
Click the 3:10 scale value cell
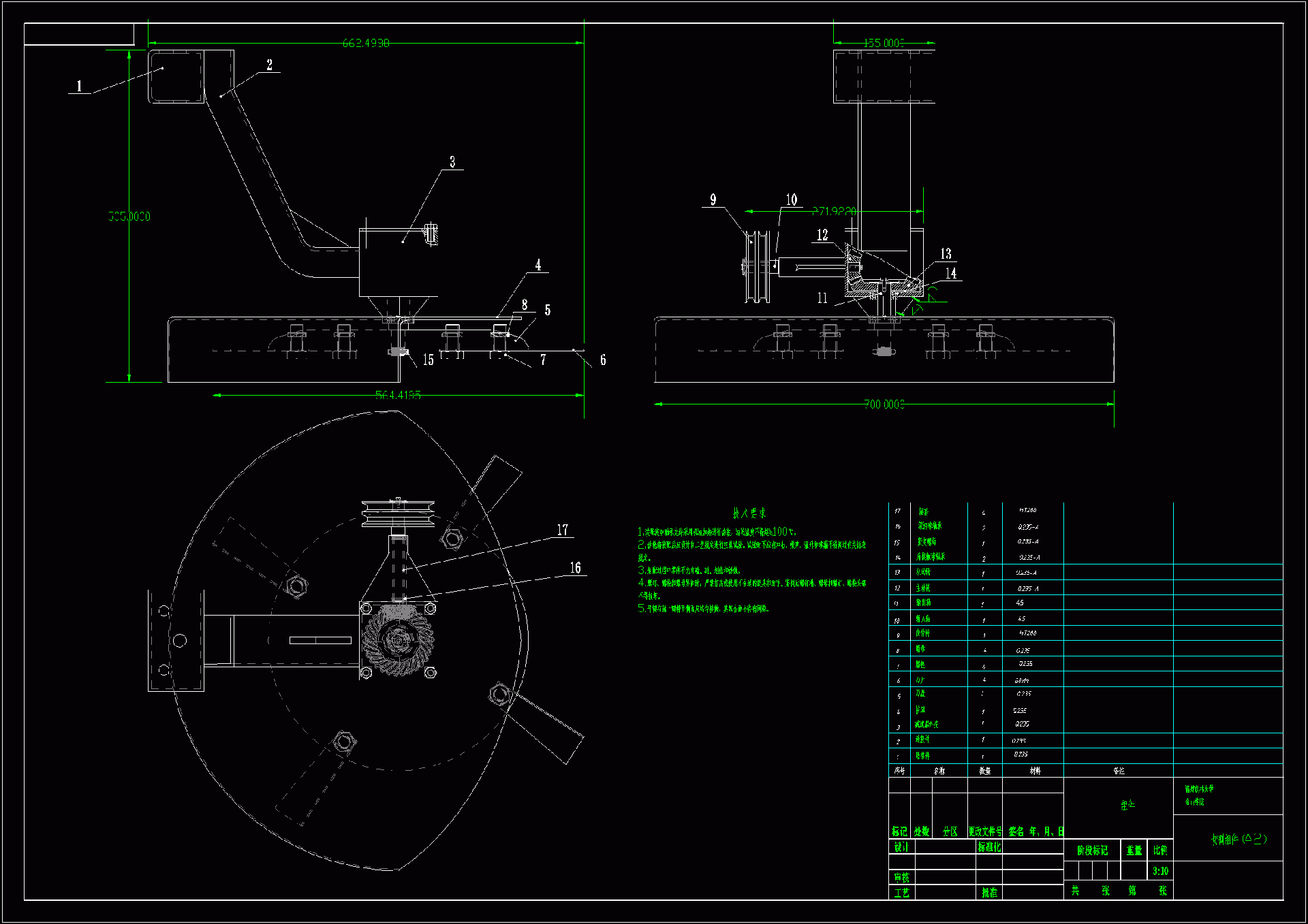click(x=1160, y=871)
